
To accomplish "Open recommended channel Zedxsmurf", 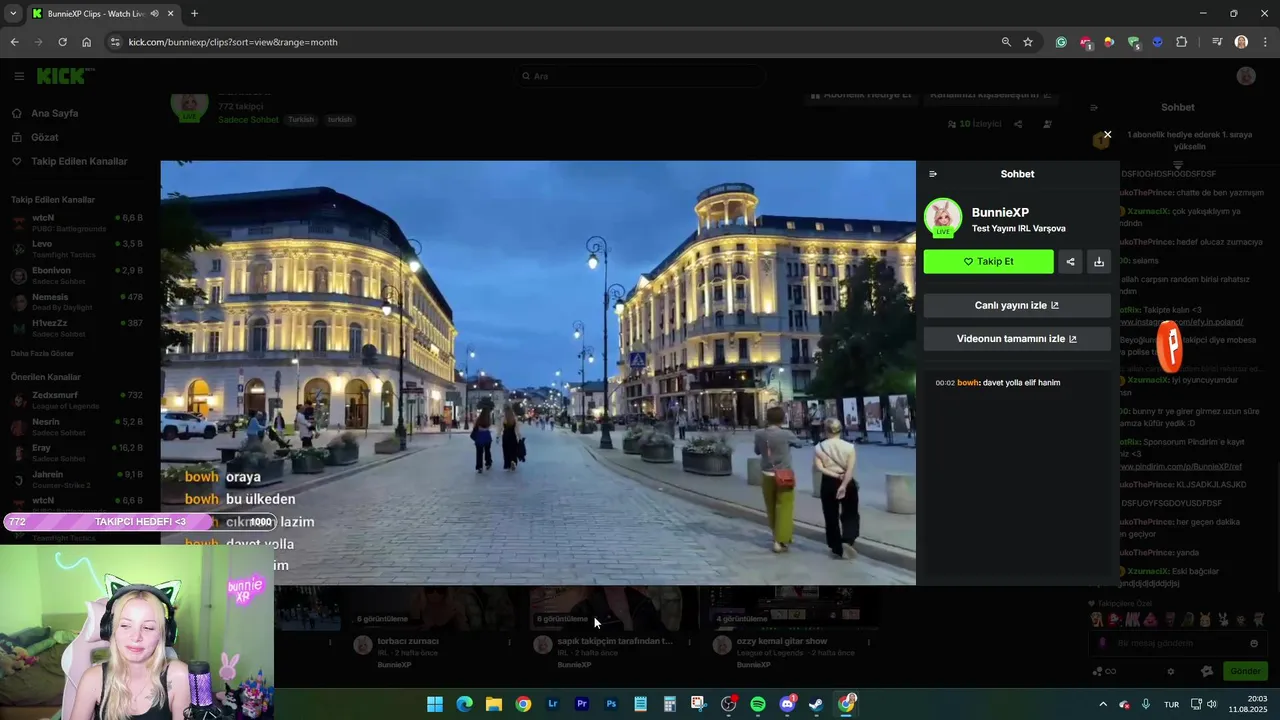I will tap(78, 401).
